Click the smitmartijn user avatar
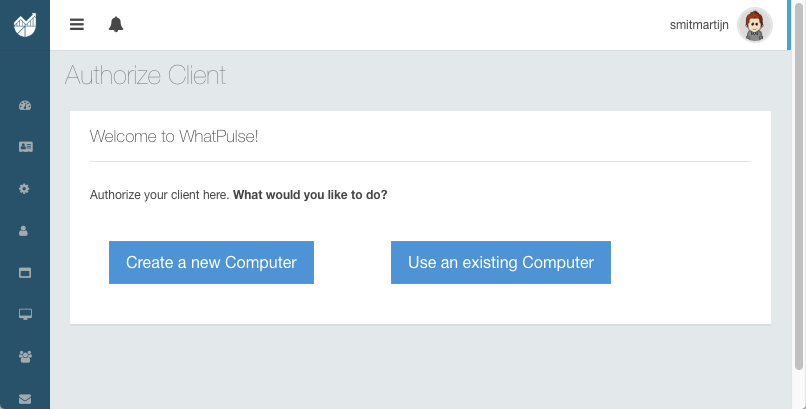The width and height of the screenshot is (806, 409). coord(754,25)
